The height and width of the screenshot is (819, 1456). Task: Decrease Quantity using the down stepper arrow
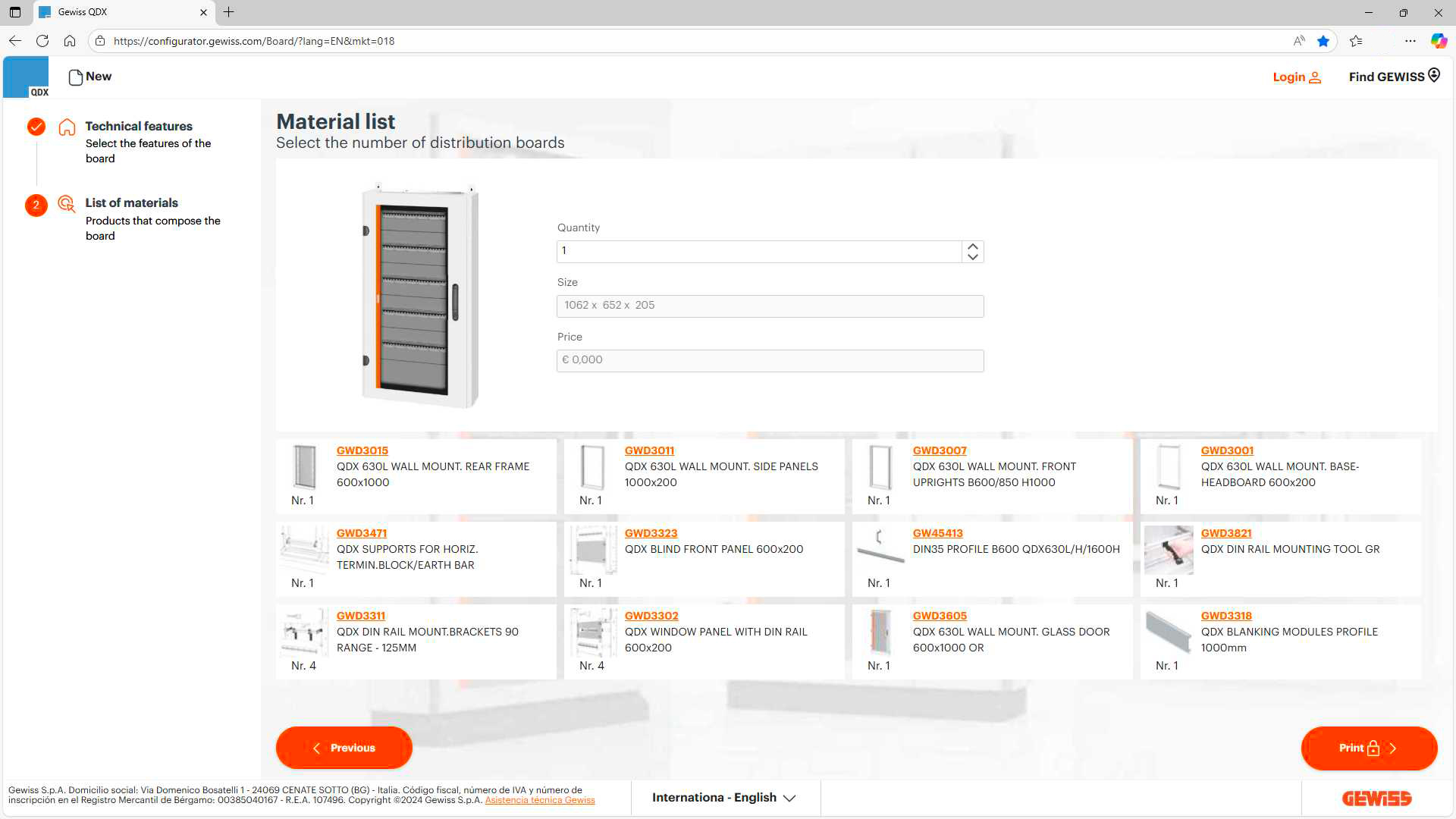971,257
